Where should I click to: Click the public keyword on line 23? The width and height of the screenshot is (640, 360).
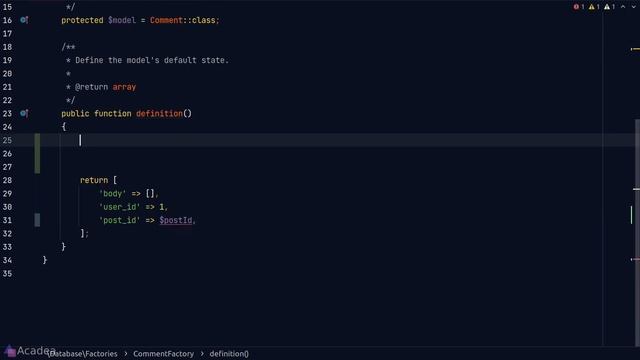click(75, 113)
